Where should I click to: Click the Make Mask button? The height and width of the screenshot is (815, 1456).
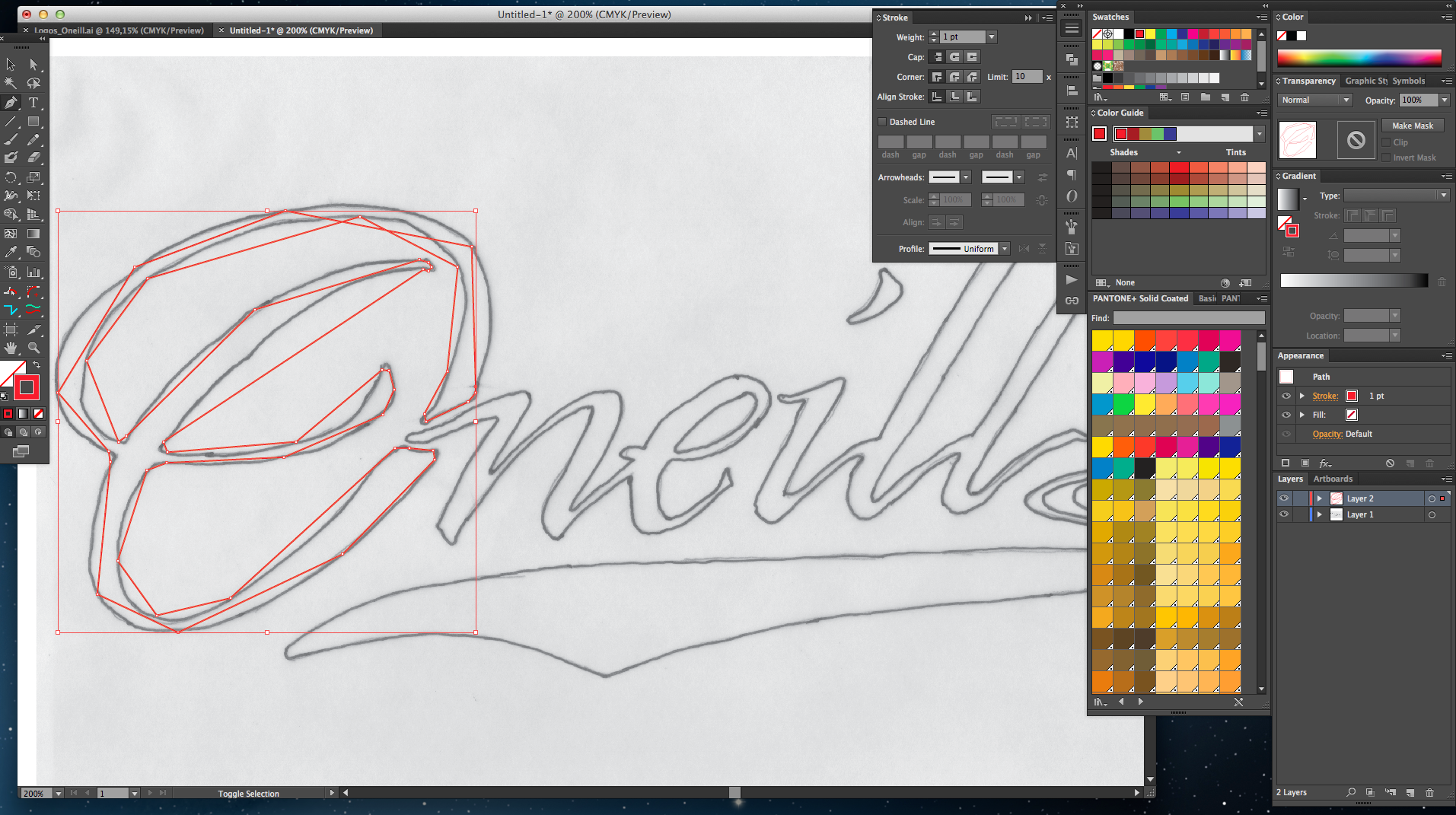pyautogui.click(x=1413, y=126)
